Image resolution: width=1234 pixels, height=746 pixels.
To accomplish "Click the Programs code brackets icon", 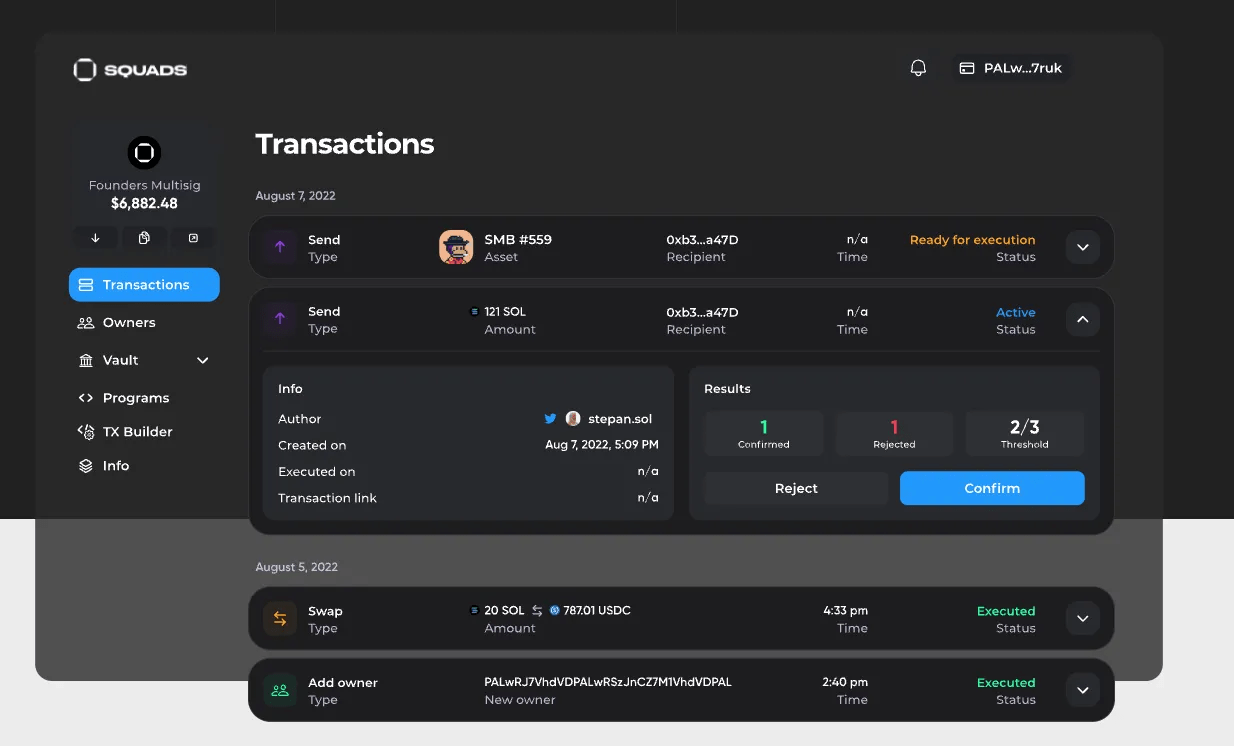I will point(84,397).
